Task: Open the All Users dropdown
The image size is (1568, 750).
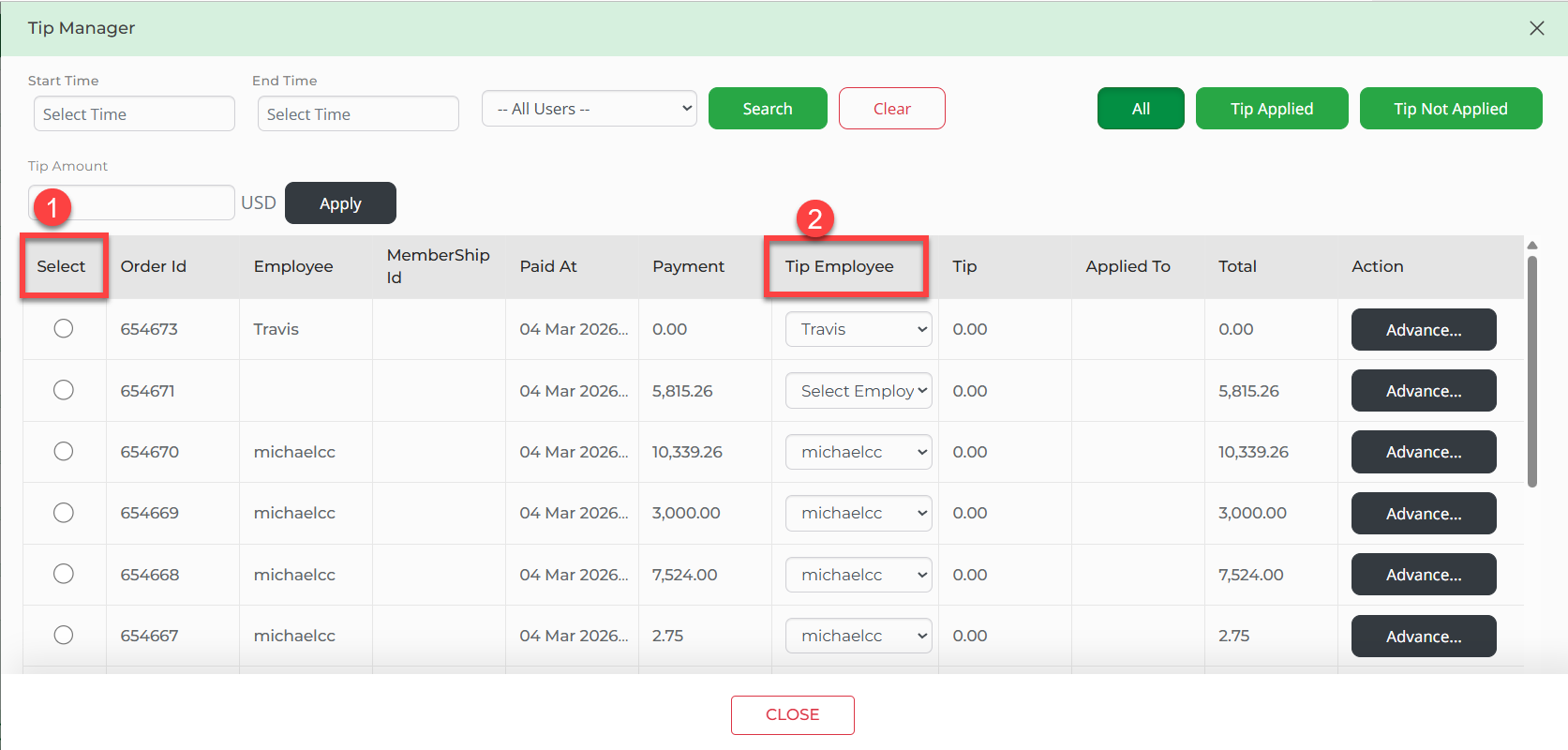Action: click(x=589, y=109)
